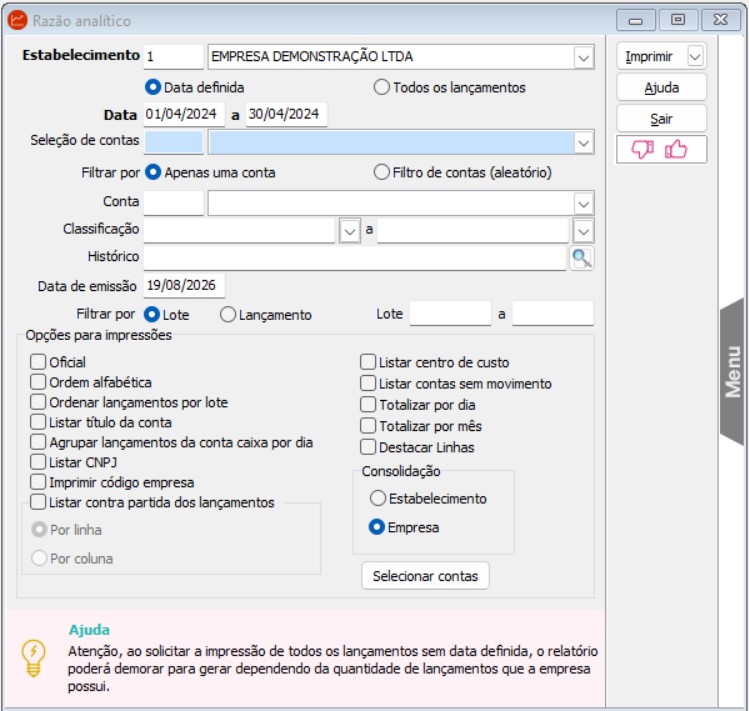The height and width of the screenshot is (711, 749).
Task: Open the Conta dropdown arrow
Action: pyautogui.click(x=583, y=204)
